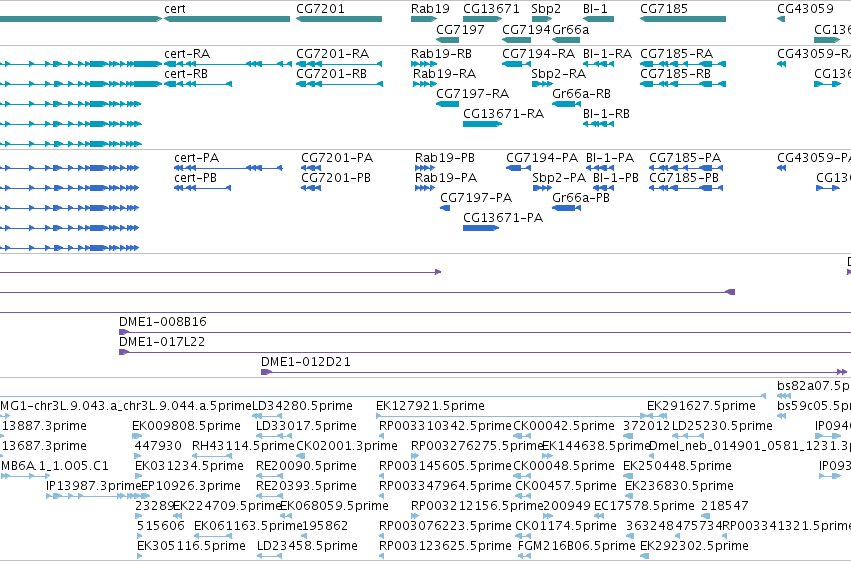Click protein label 'CG7185-PA'
The width and height of the screenshot is (851, 561).
(685, 158)
